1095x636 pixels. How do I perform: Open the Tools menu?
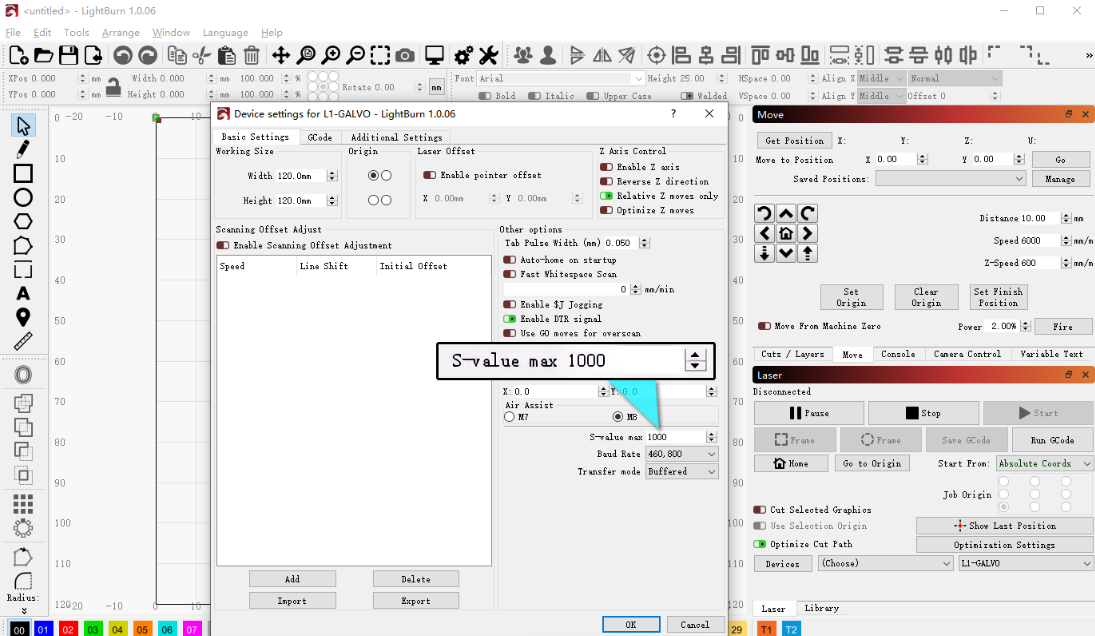coord(76,33)
